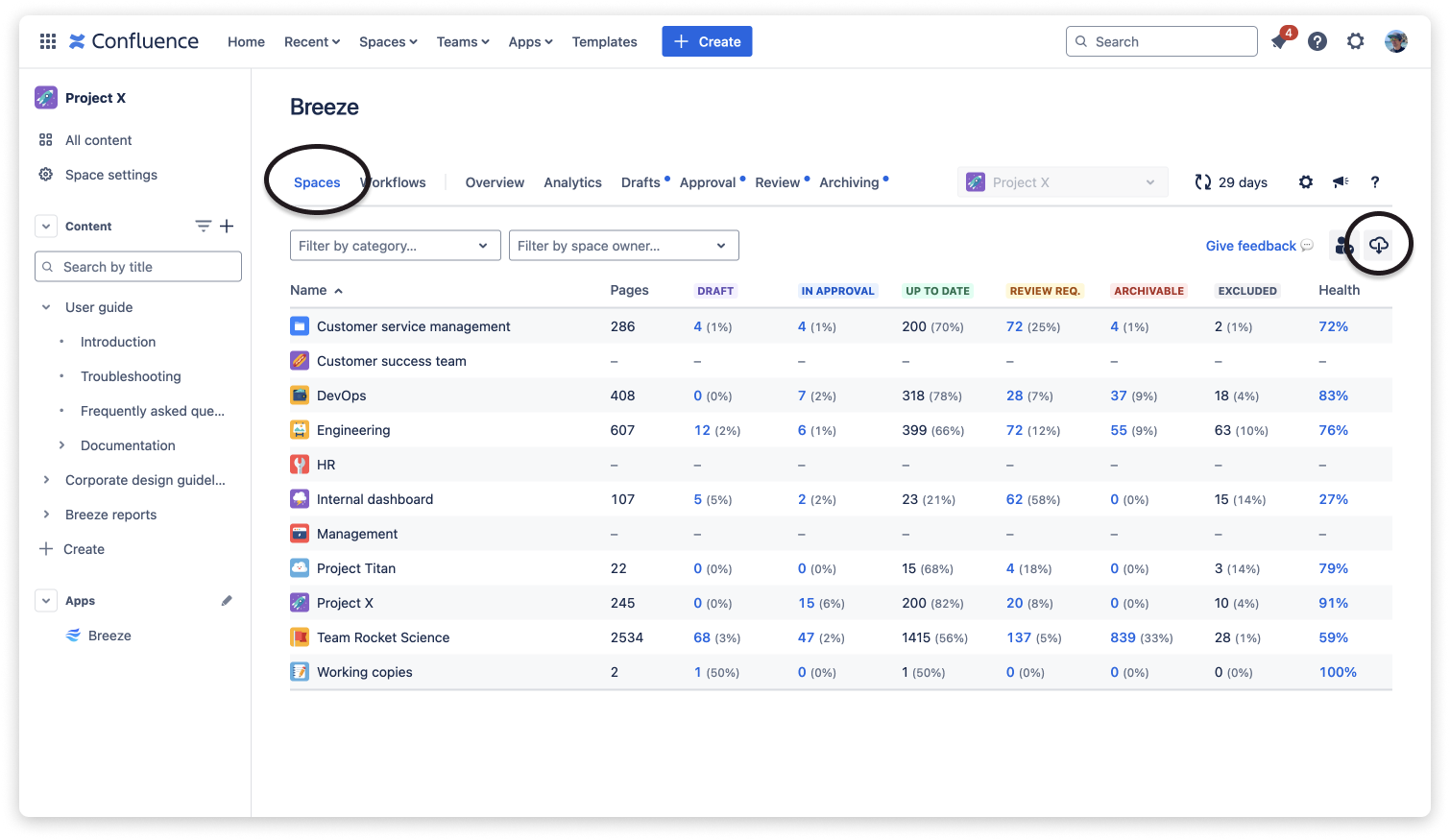The width and height of the screenshot is (1450, 840).
Task: Collapse the Apps section chevron
Action: coord(46,601)
